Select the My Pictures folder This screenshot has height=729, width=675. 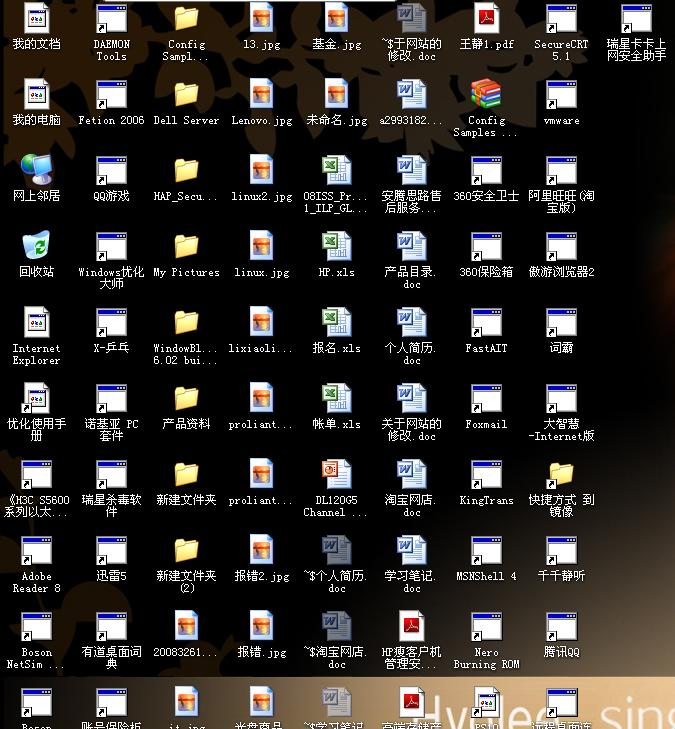pyautogui.click(x=186, y=247)
